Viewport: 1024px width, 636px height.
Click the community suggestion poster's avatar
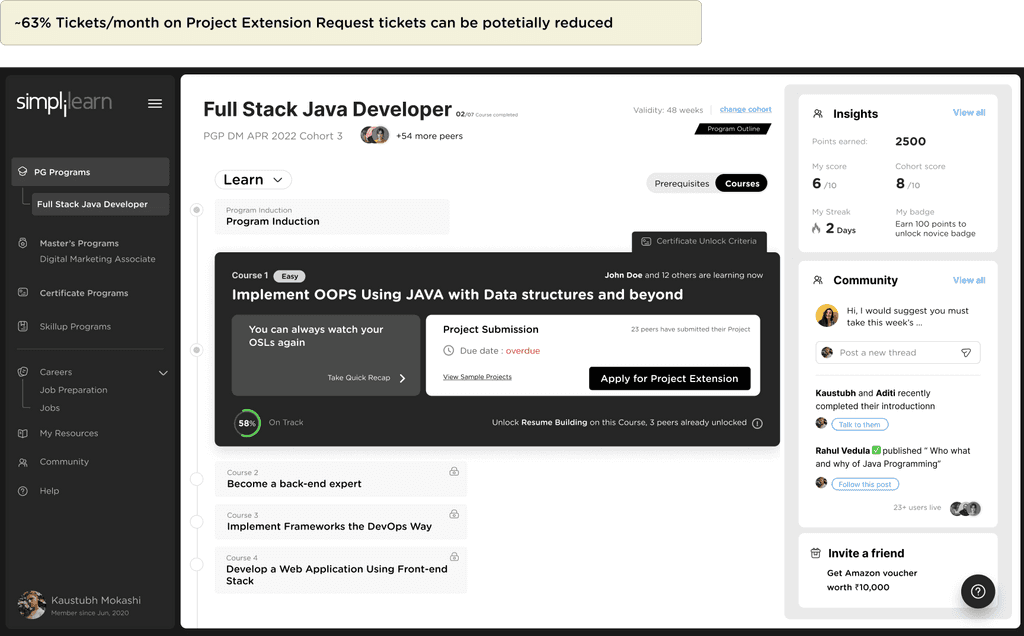[827, 315]
